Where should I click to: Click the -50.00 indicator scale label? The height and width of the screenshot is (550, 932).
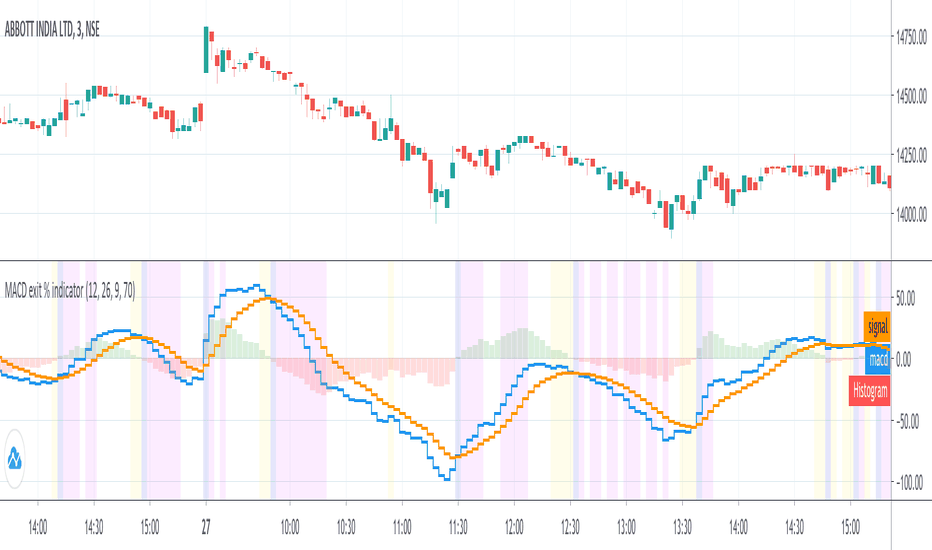pyautogui.click(x=910, y=421)
